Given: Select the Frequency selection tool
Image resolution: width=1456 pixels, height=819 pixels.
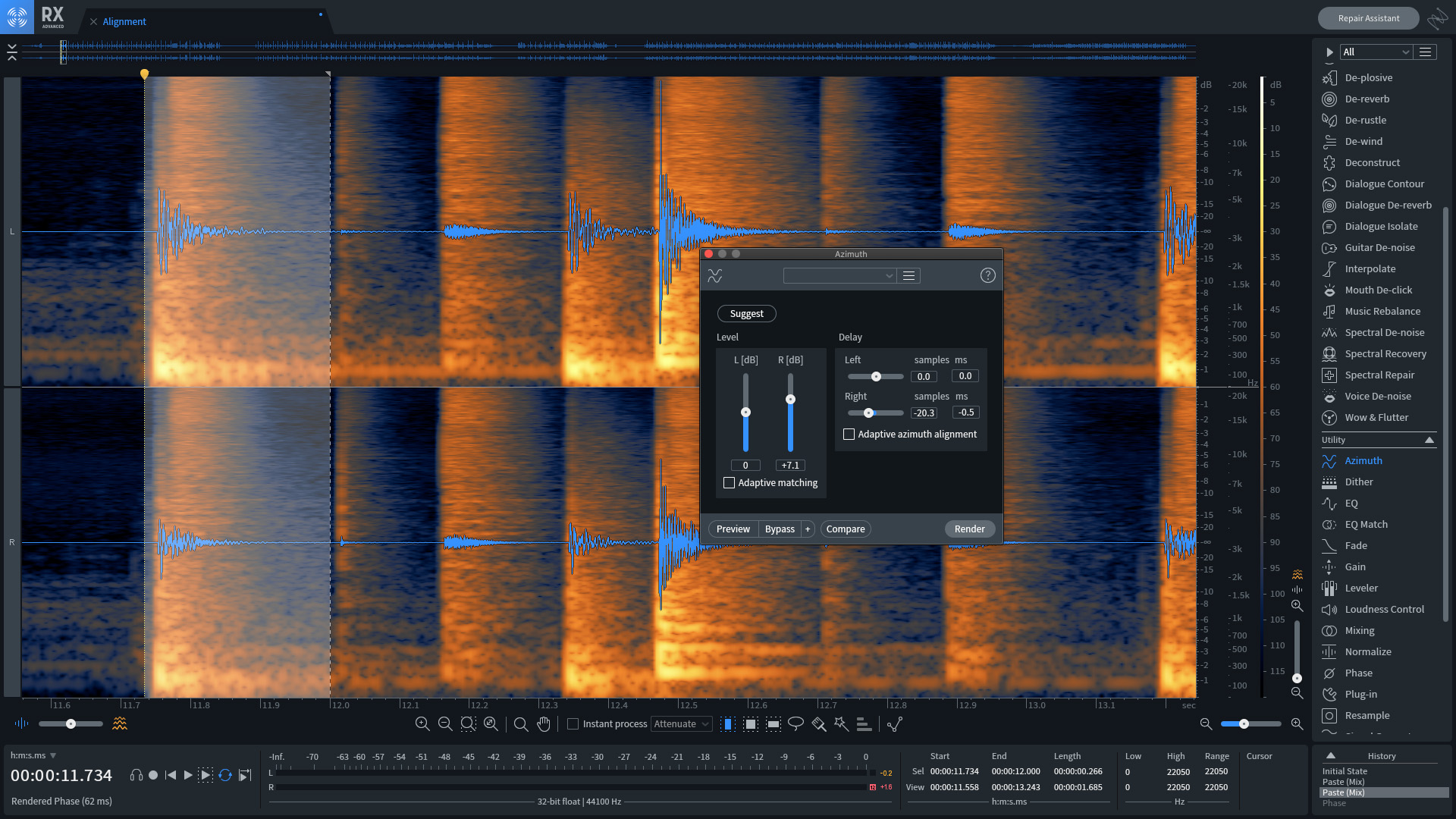Looking at the screenshot, I should tap(773, 724).
